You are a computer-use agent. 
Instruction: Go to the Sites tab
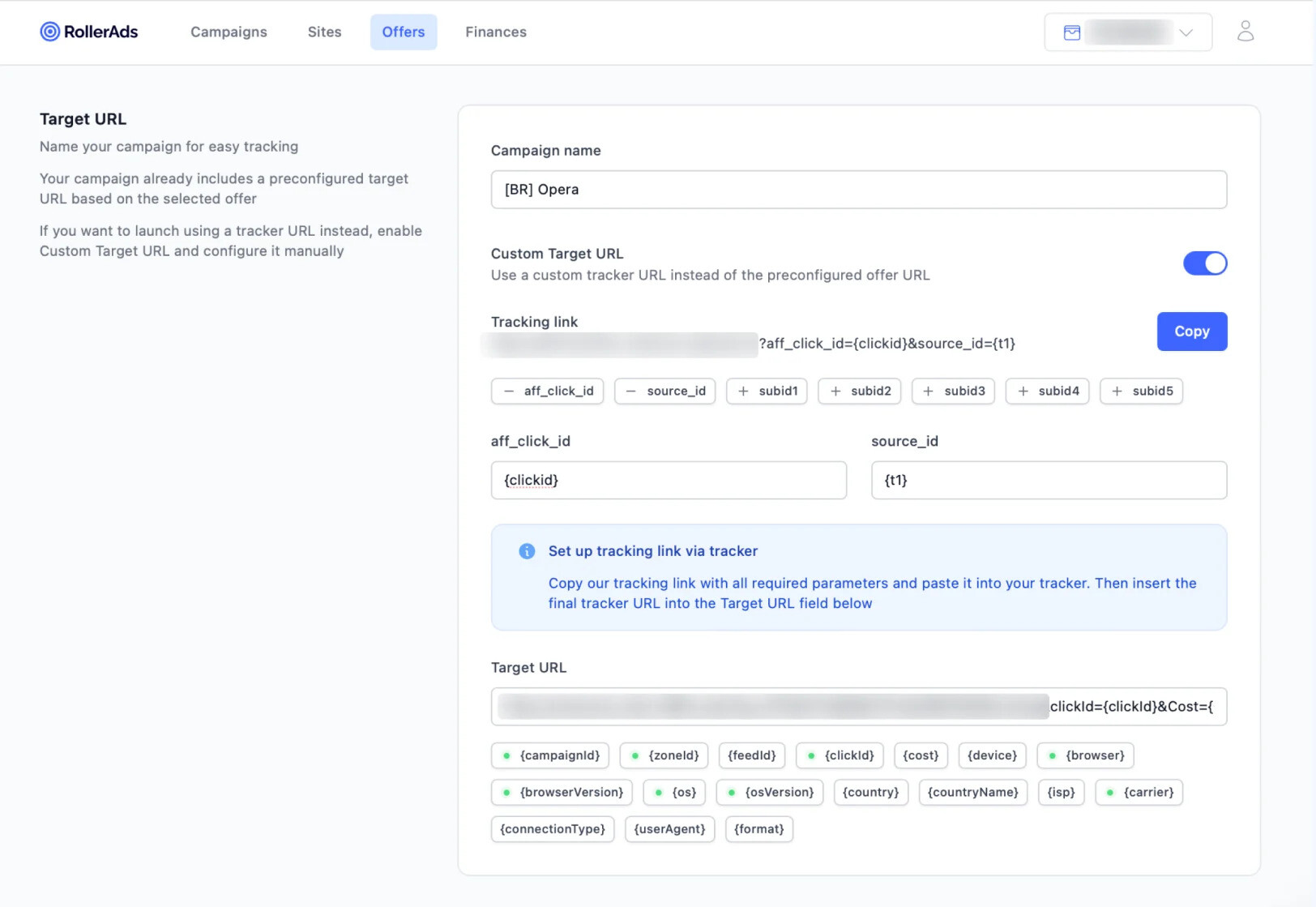[x=324, y=32]
